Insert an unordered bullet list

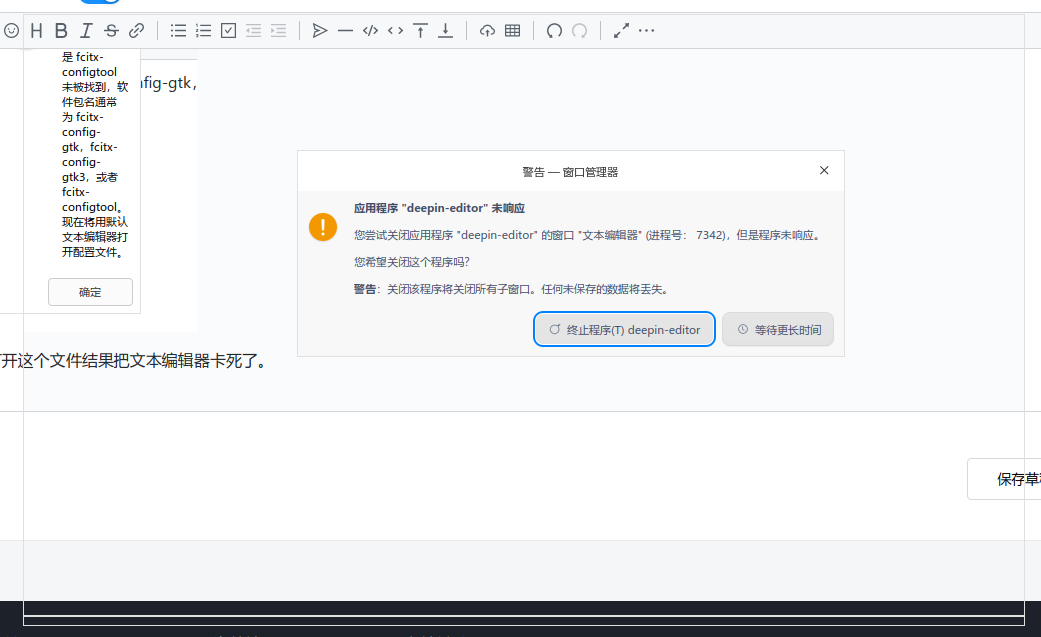178,31
